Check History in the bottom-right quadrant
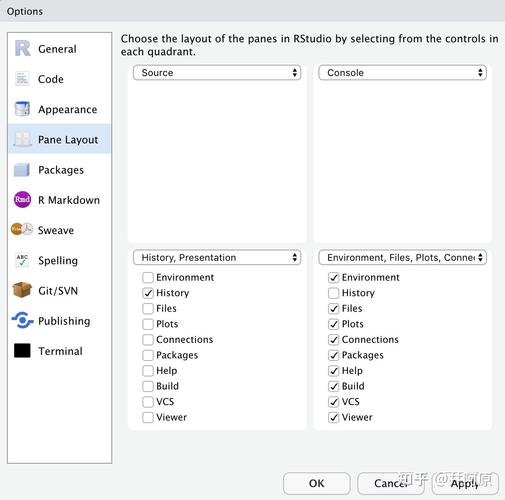505x500 pixels. tap(334, 293)
